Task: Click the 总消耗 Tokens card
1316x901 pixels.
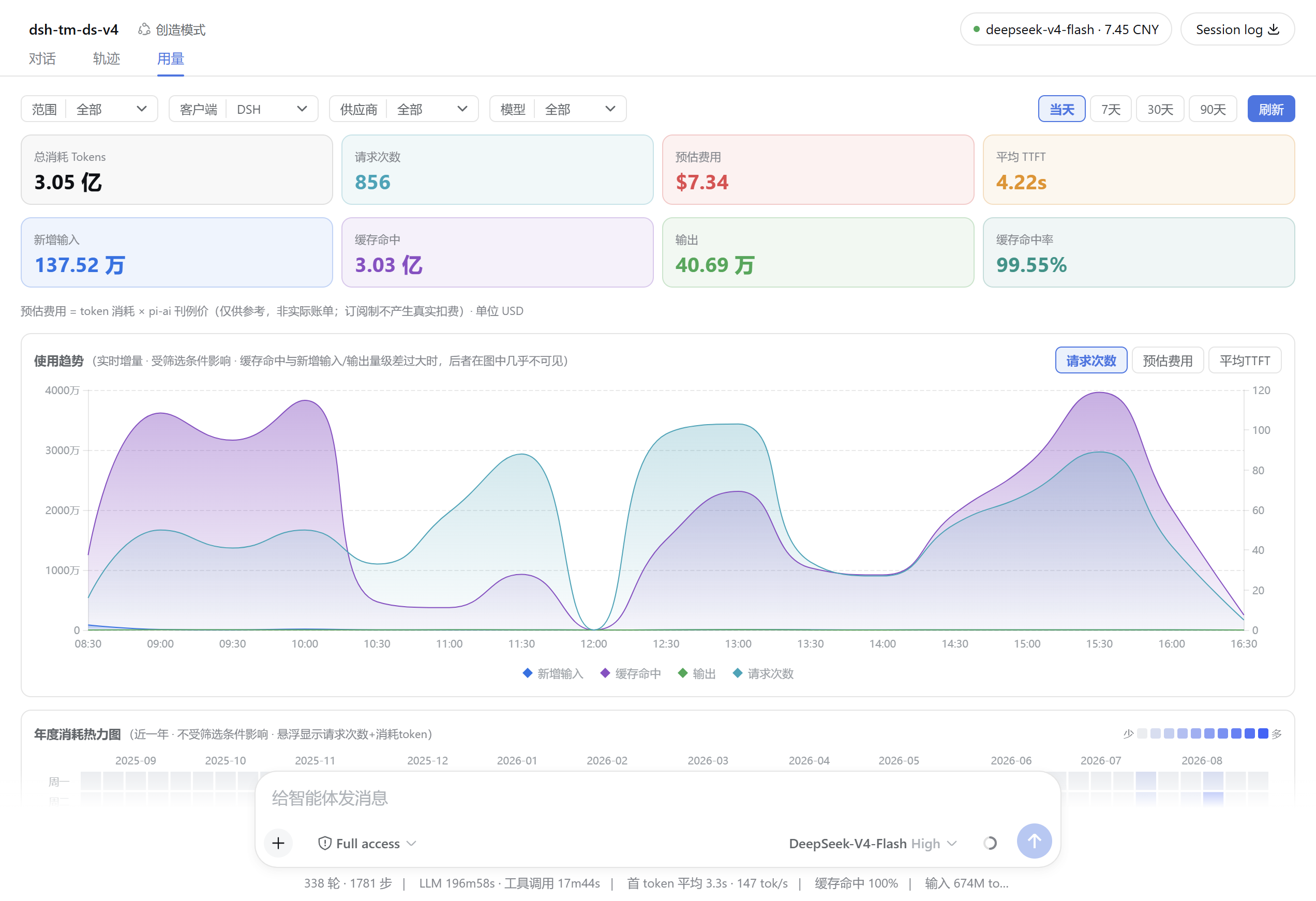Action: pyautogui.click(x=177, y=169)
